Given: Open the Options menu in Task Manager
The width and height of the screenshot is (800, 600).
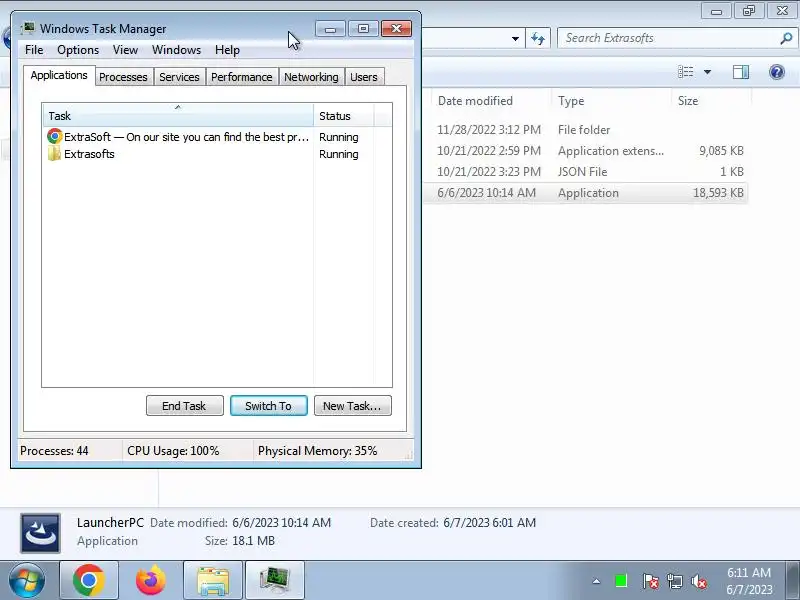Looking at the screenshot, I should 78,50.
